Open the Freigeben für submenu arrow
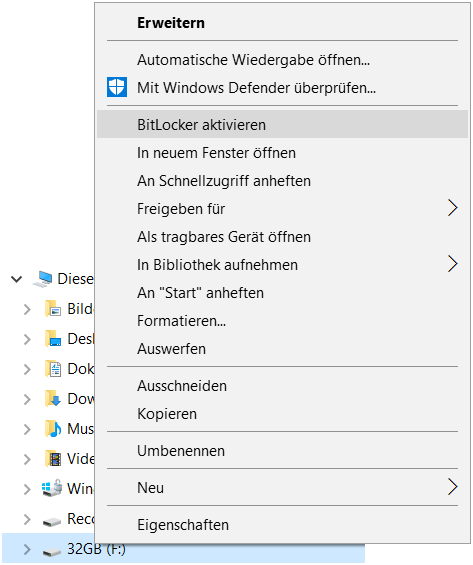473x565 pixels. pos(452,208)
